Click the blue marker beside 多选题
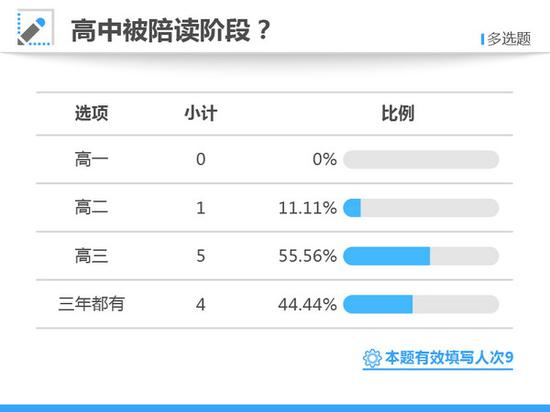 coord(483,39)
